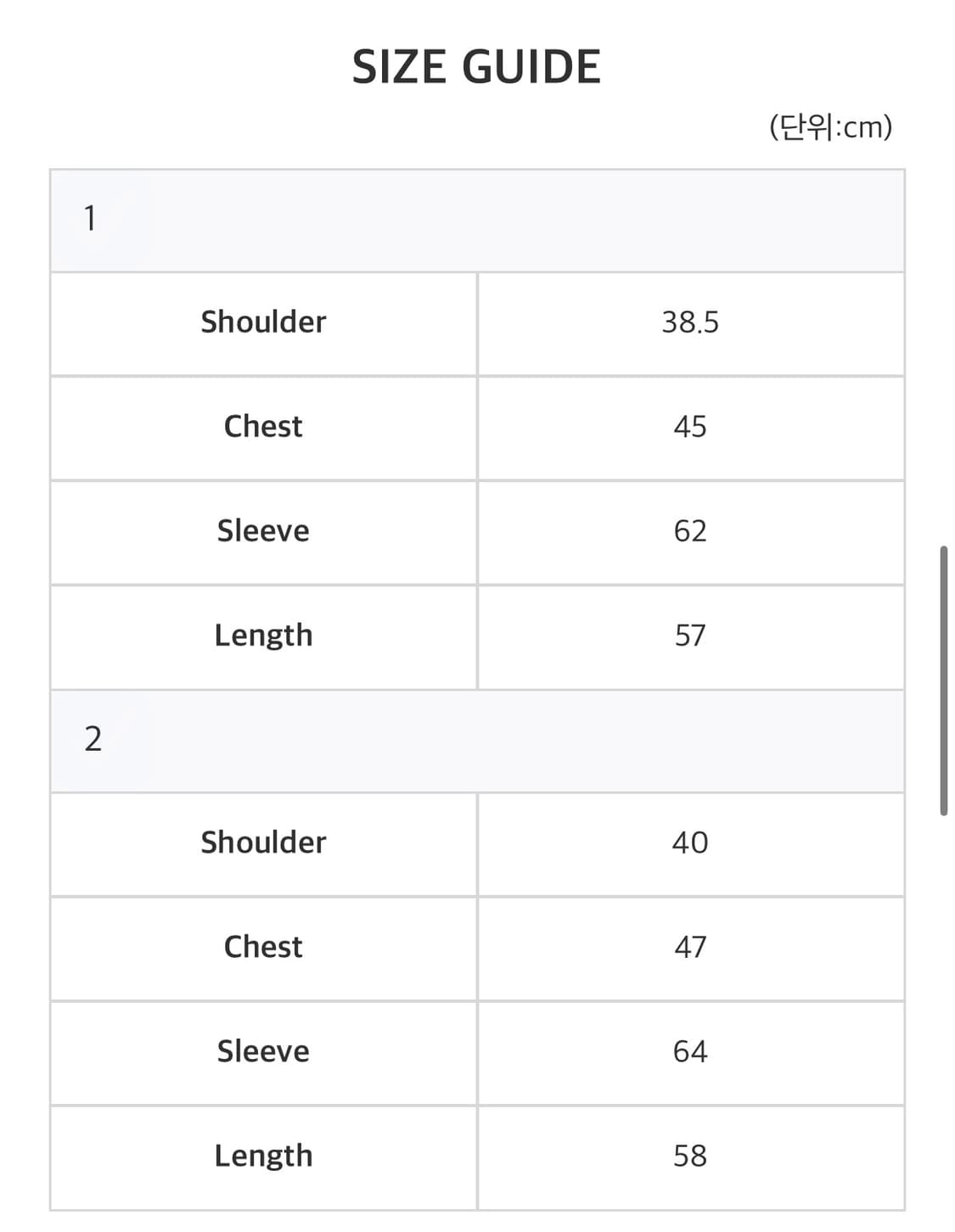This screenshot has height=1232, width=955.
Task: Click the Shoulder label under size 2
Action: coord(263,843)
